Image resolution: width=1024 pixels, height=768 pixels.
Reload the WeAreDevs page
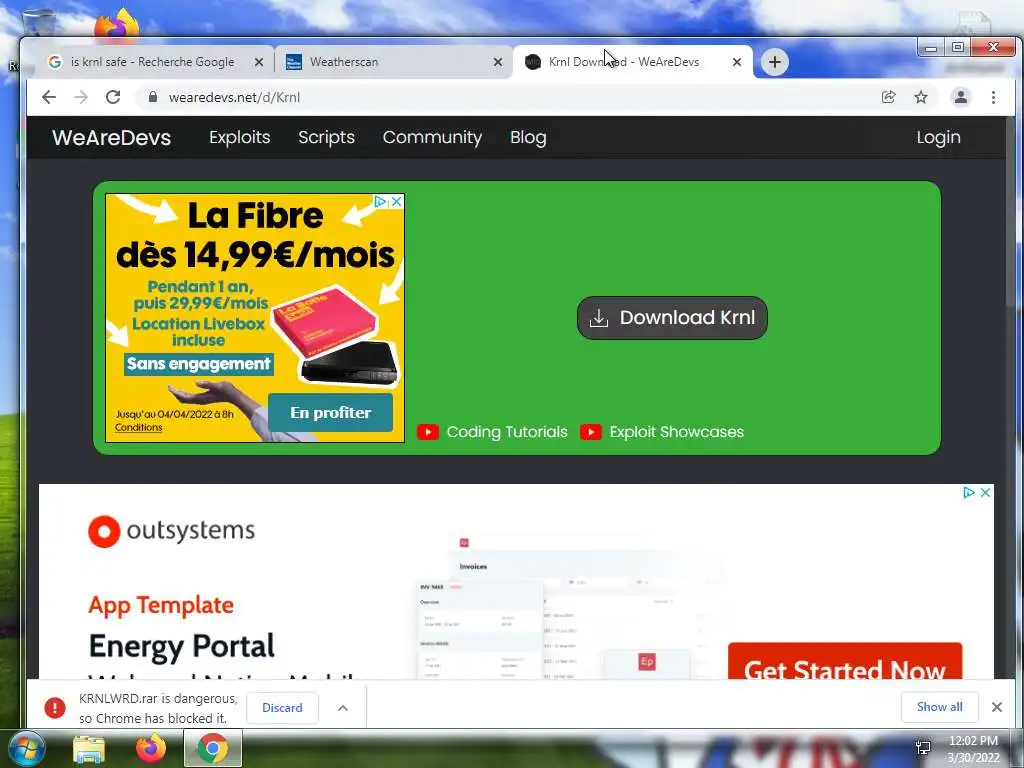click(113, 97)
